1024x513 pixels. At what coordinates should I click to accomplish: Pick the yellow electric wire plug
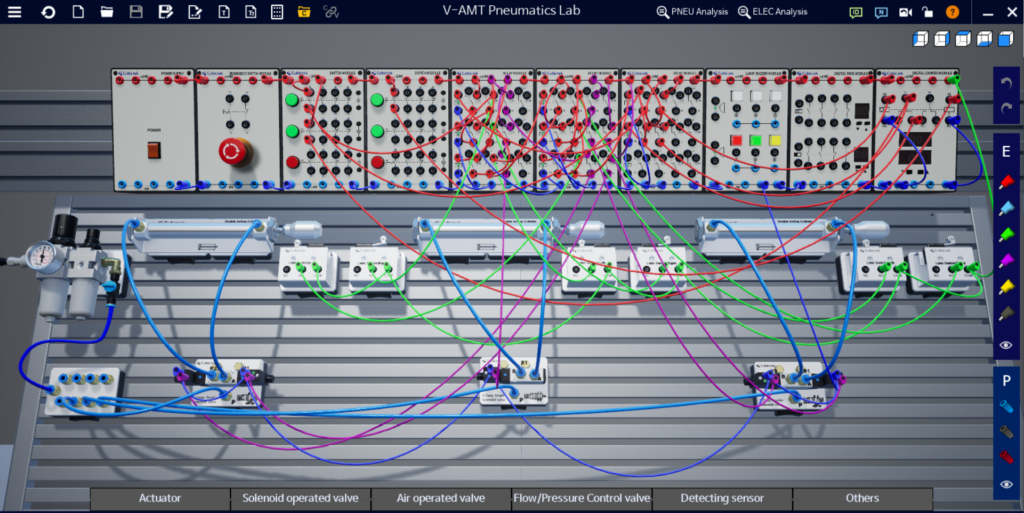pyautogui.click(x=1006, y=287)
